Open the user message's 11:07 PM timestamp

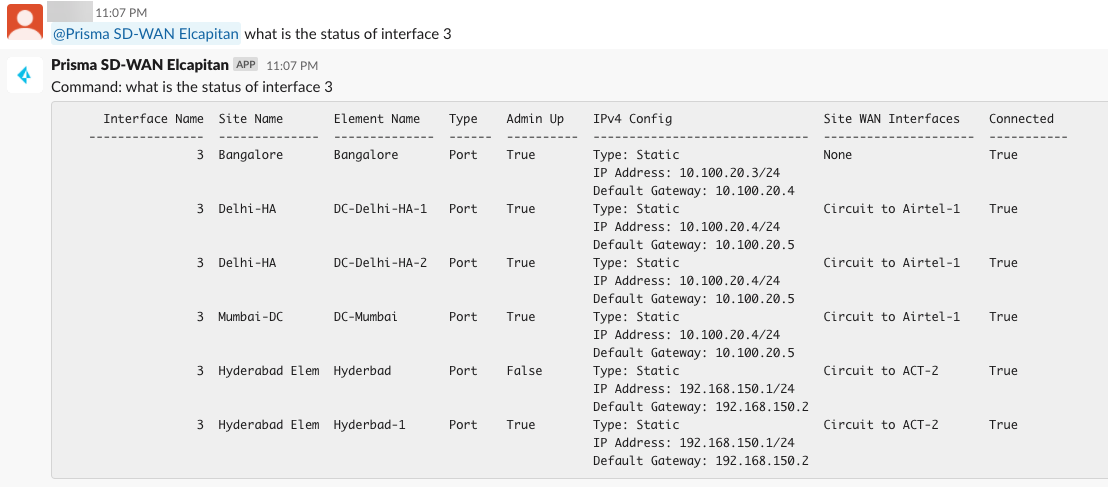point(121,13)
